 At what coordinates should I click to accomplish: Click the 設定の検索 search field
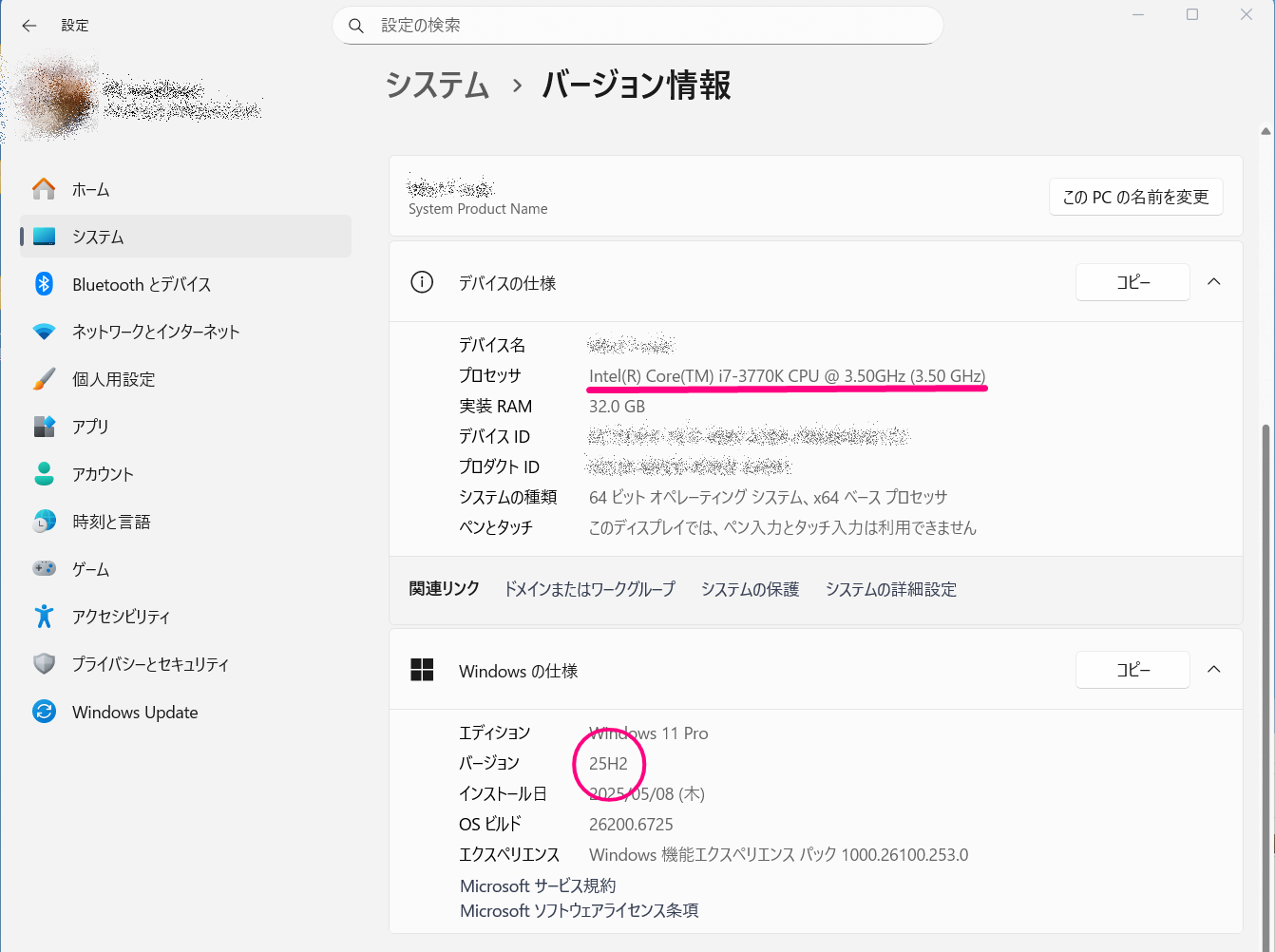(x=637, y=26)
